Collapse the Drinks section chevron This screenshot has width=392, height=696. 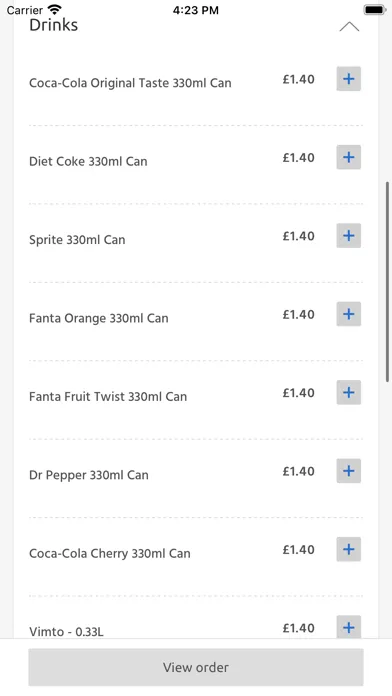coord(349,27)
